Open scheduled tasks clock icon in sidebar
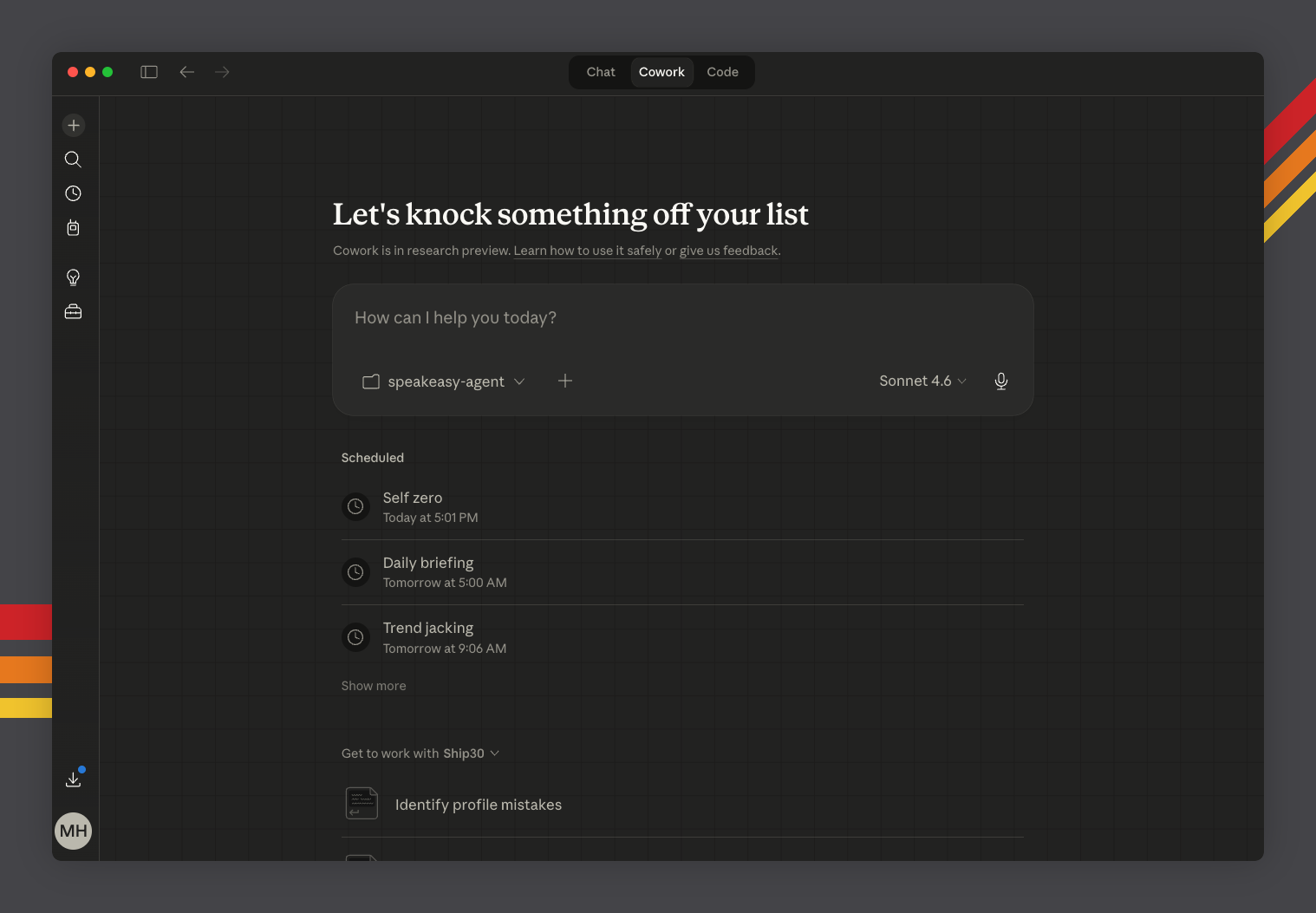 point(74,193)
